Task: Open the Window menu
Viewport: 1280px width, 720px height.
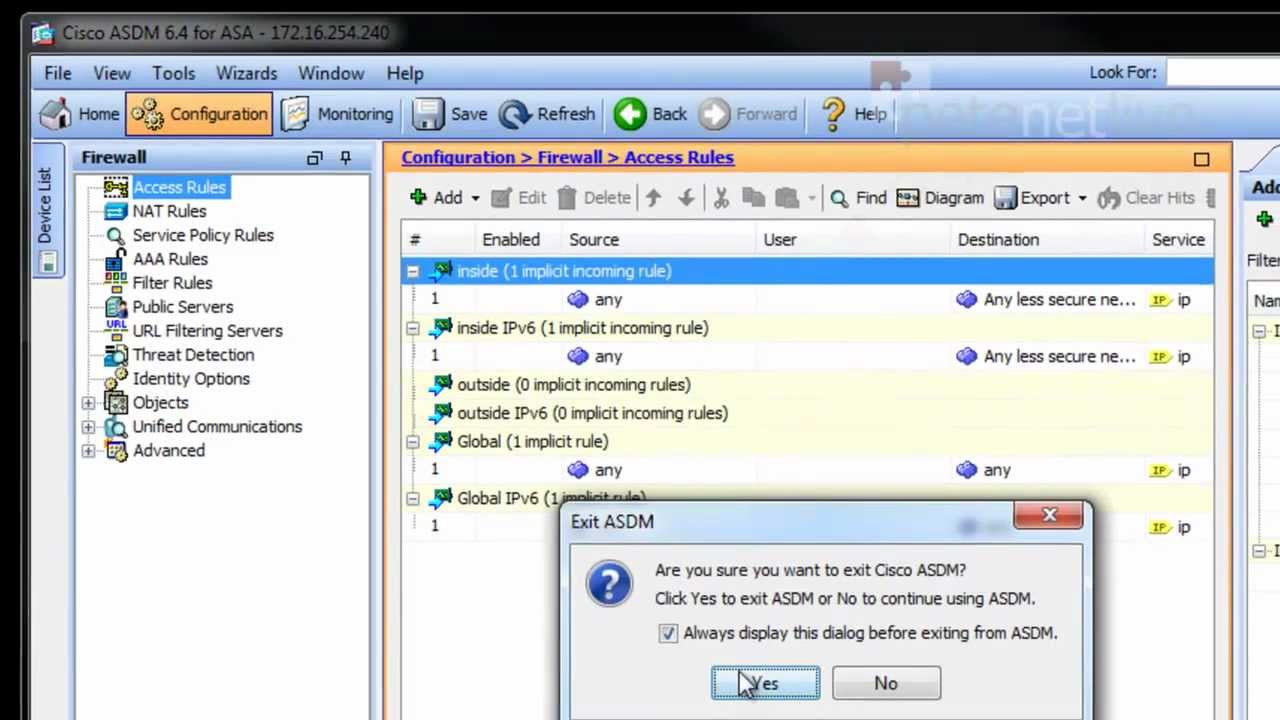Action: [x=331, y=73]
